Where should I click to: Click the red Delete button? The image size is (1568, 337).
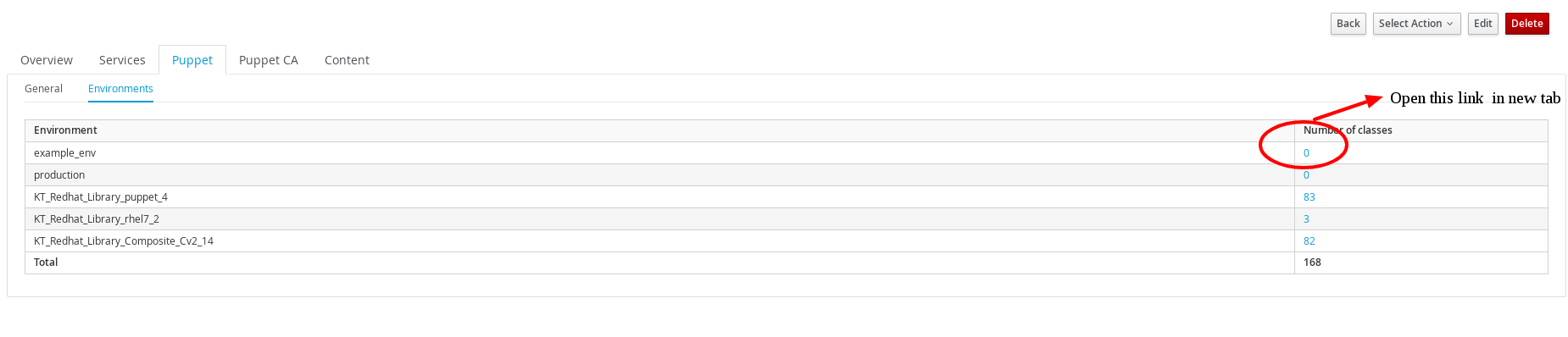coord(1526,24)
